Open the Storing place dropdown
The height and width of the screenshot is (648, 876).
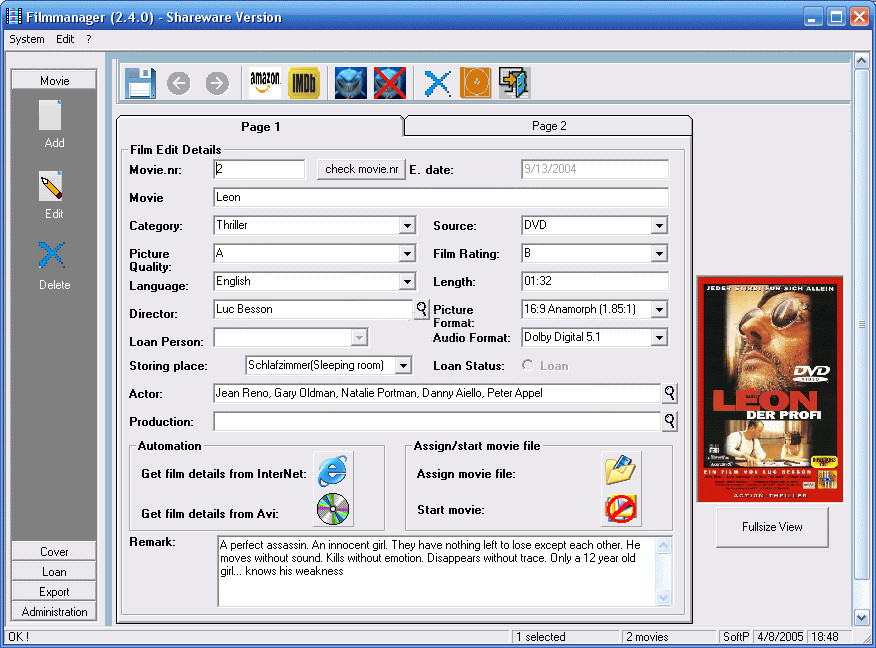pos(403,365)
